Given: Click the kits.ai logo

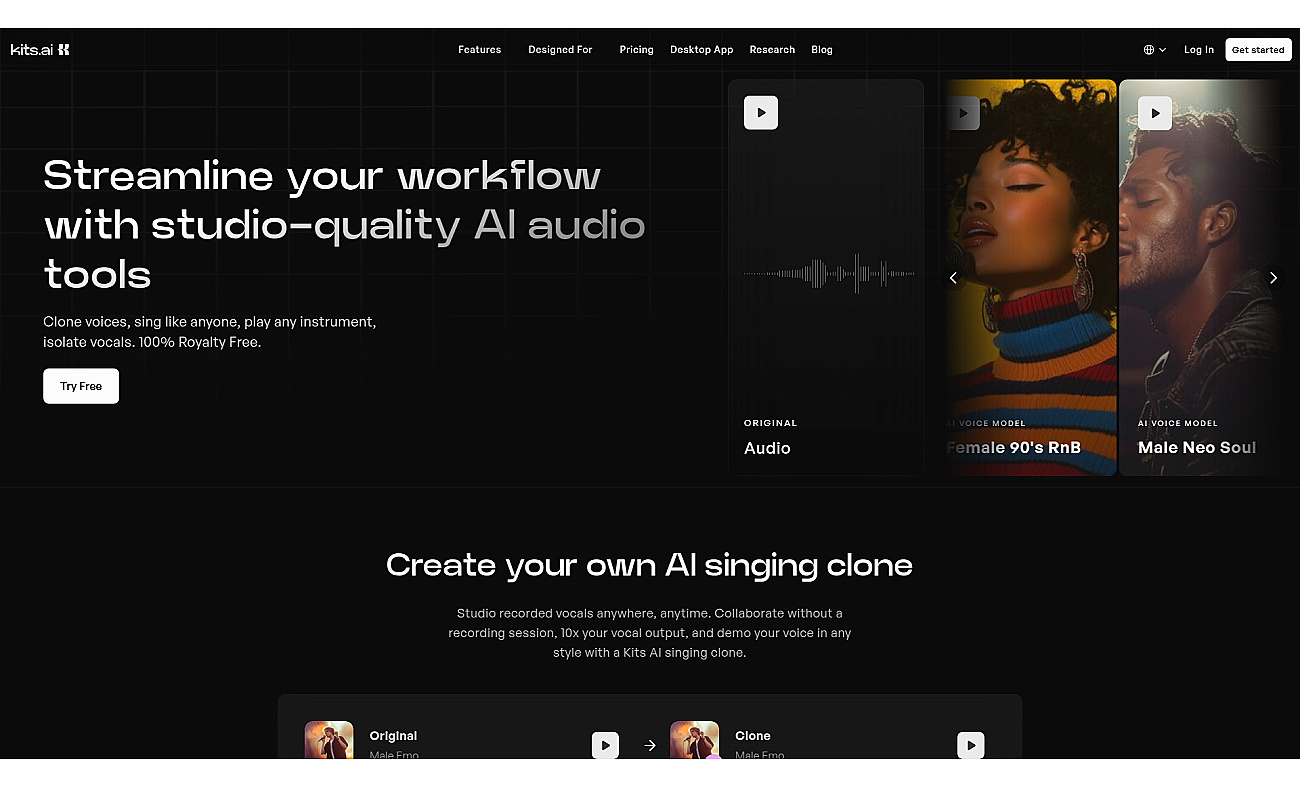Looking at the screenshot, I should [x=40, y=50].
